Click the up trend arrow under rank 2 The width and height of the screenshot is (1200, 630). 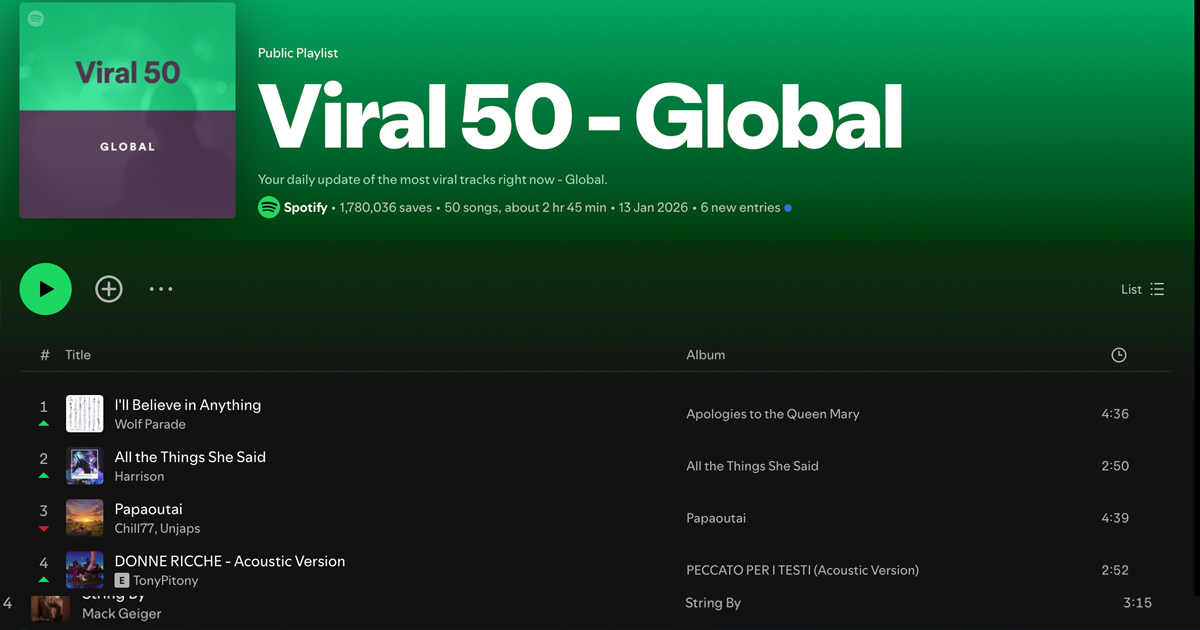point(43,476)
